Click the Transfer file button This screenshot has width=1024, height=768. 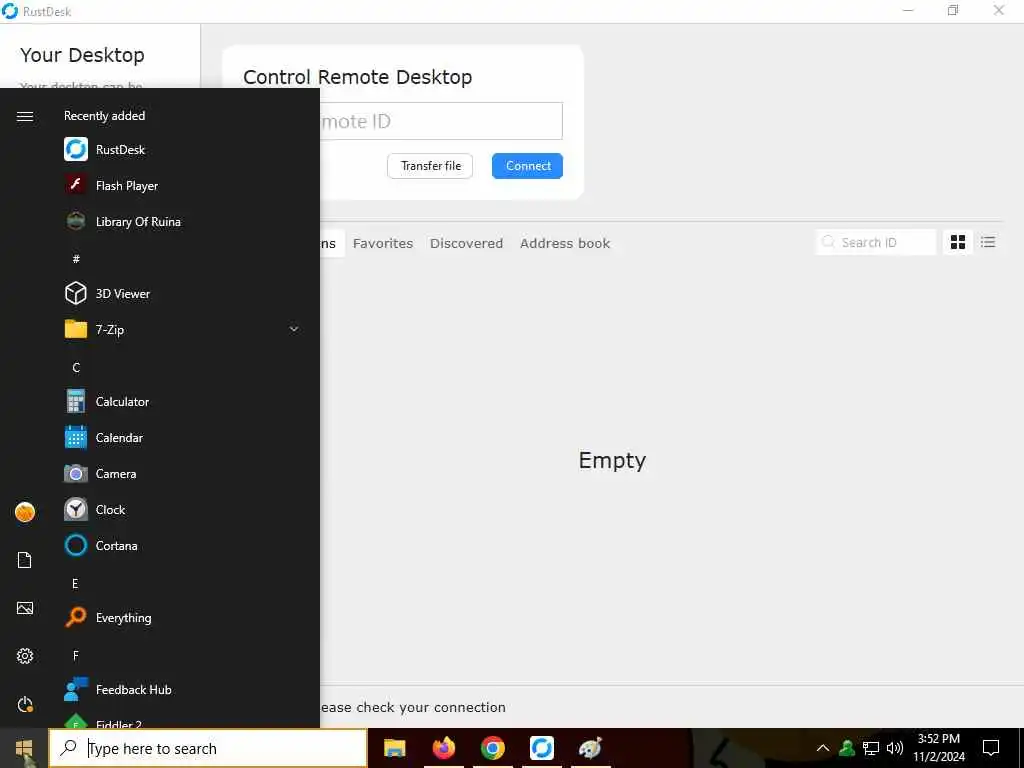(x=430, y=166)
